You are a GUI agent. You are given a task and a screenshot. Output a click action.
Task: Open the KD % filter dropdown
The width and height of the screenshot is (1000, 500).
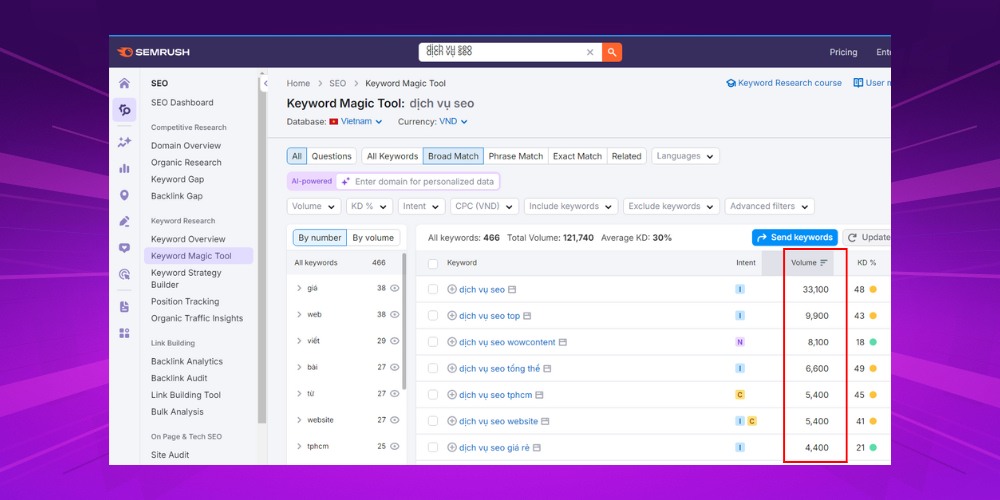pos(369,207)
